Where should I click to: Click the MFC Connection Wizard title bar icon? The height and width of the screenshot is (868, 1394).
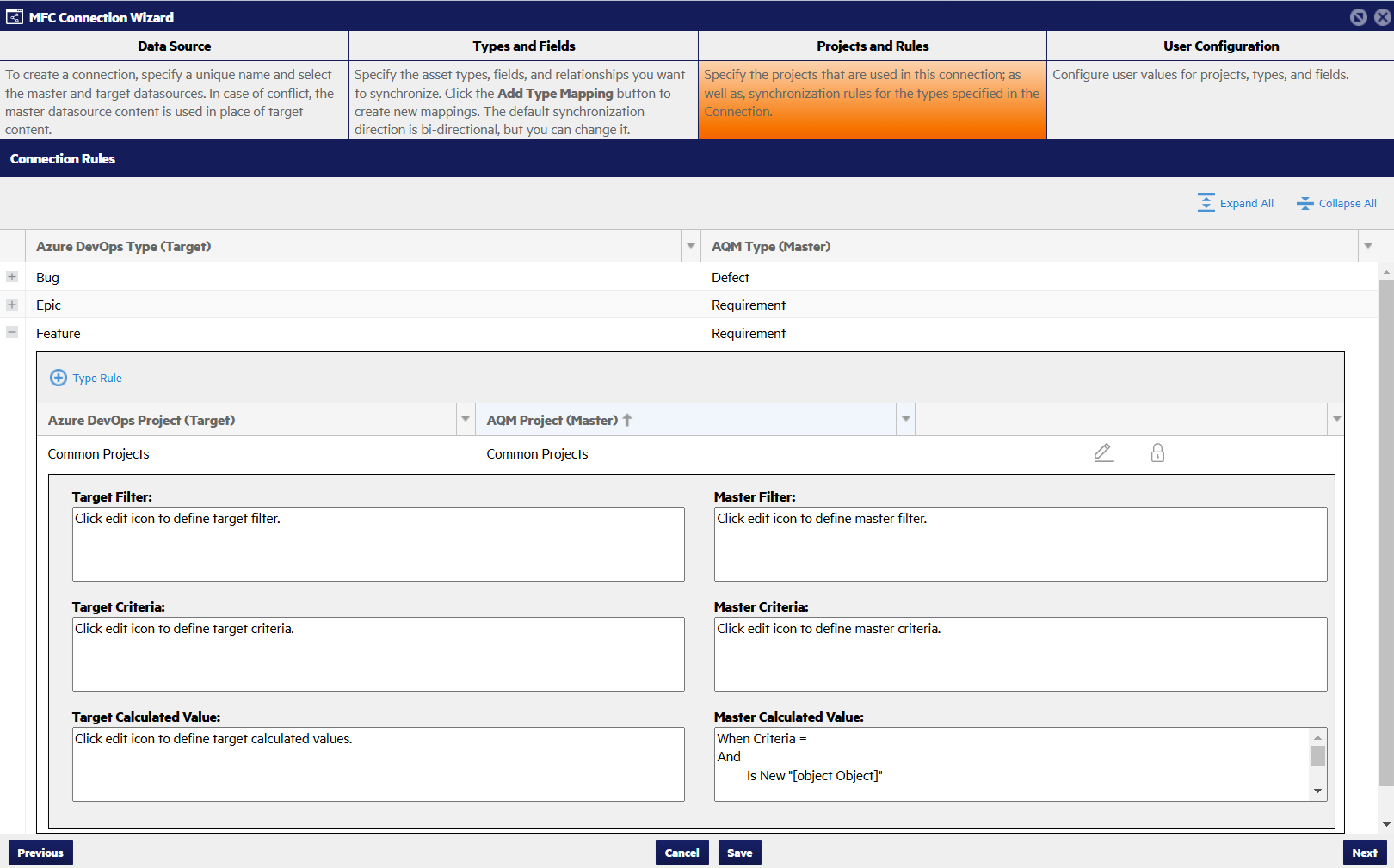(x=14, y=16)
